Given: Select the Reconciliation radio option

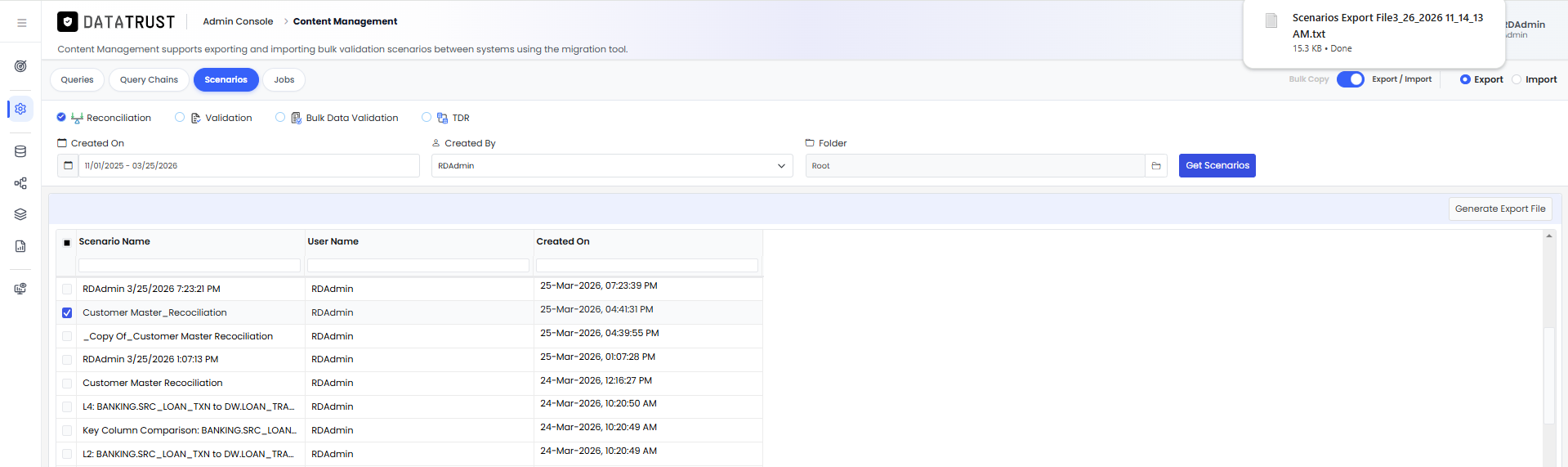Looking at the screenshot, I should (61, 117).
